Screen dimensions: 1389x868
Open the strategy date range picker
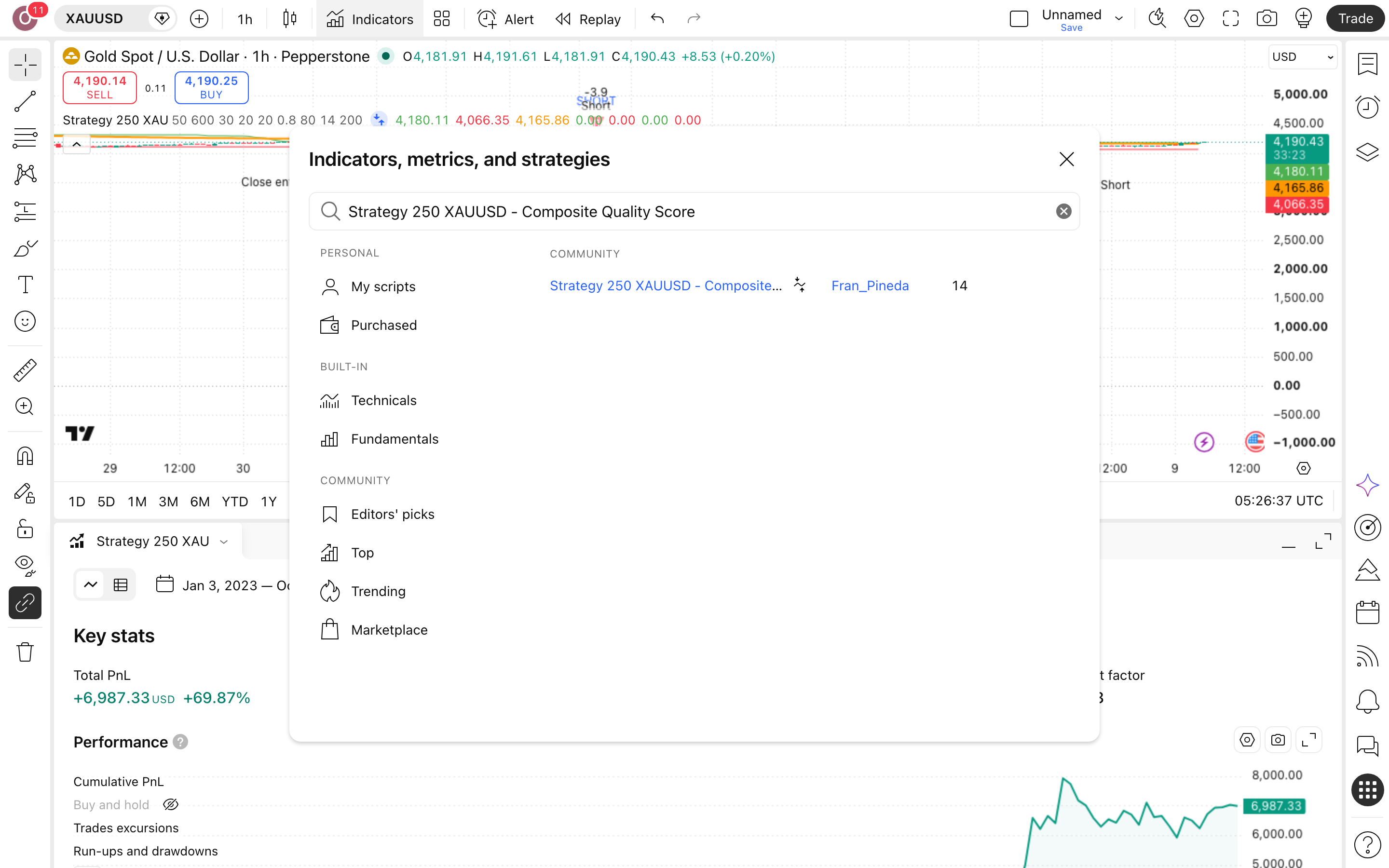tap(224, 585)
